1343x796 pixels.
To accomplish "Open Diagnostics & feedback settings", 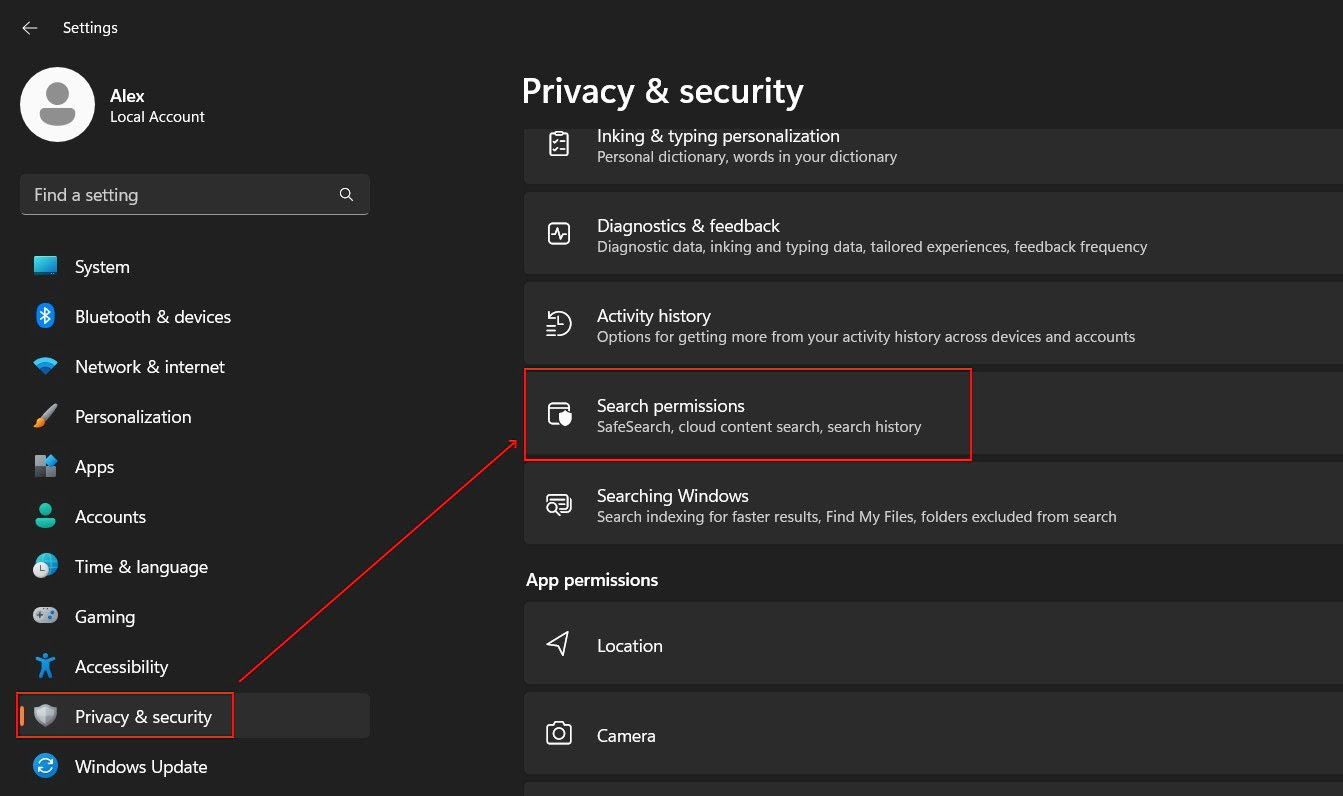I will coord(933,233).
